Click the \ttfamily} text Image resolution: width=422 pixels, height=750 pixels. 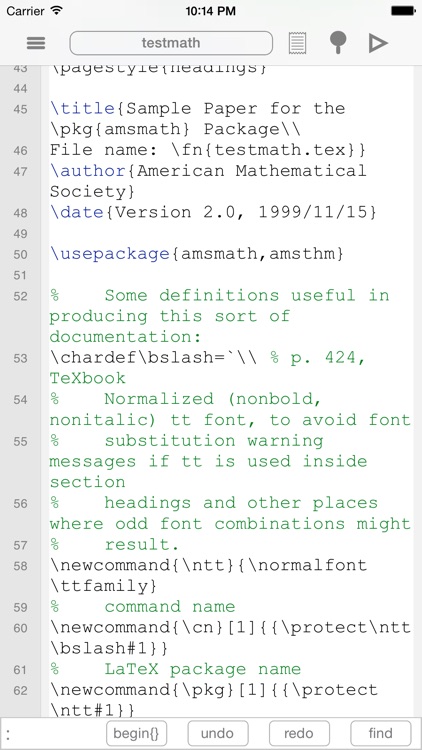(x=104, y=586)
